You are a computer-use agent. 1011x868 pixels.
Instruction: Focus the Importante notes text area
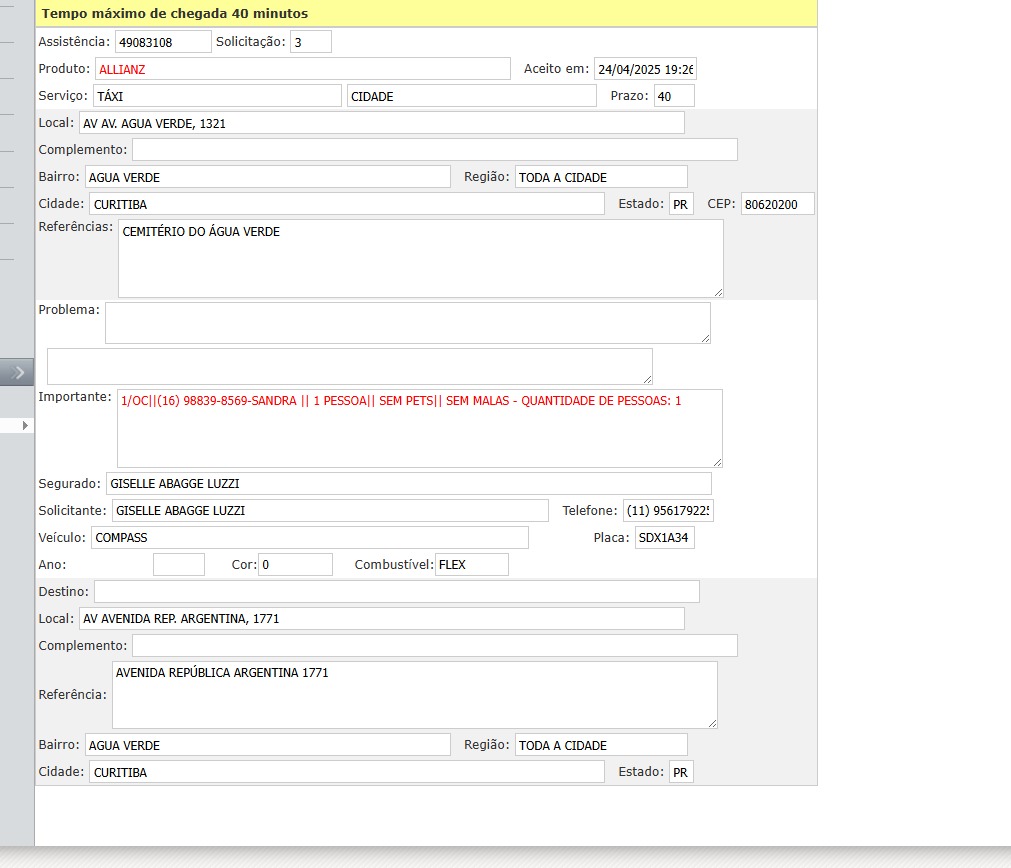coord(419,428)
